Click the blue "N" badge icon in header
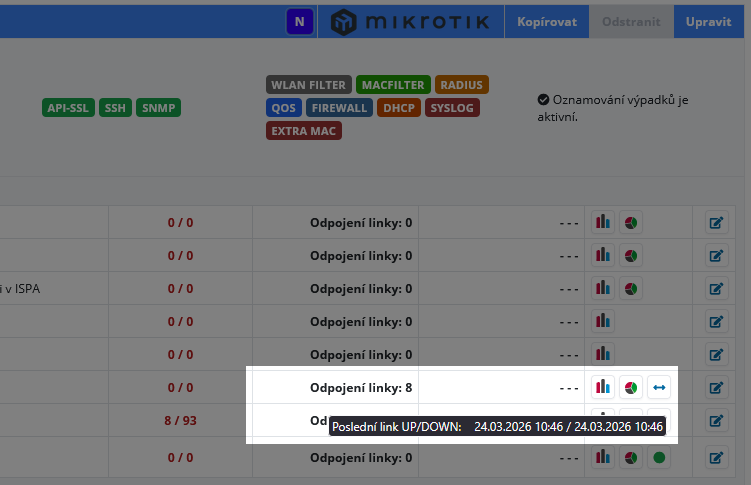The width and height of the screenshot is (751, 485). (x=299, y=21)
